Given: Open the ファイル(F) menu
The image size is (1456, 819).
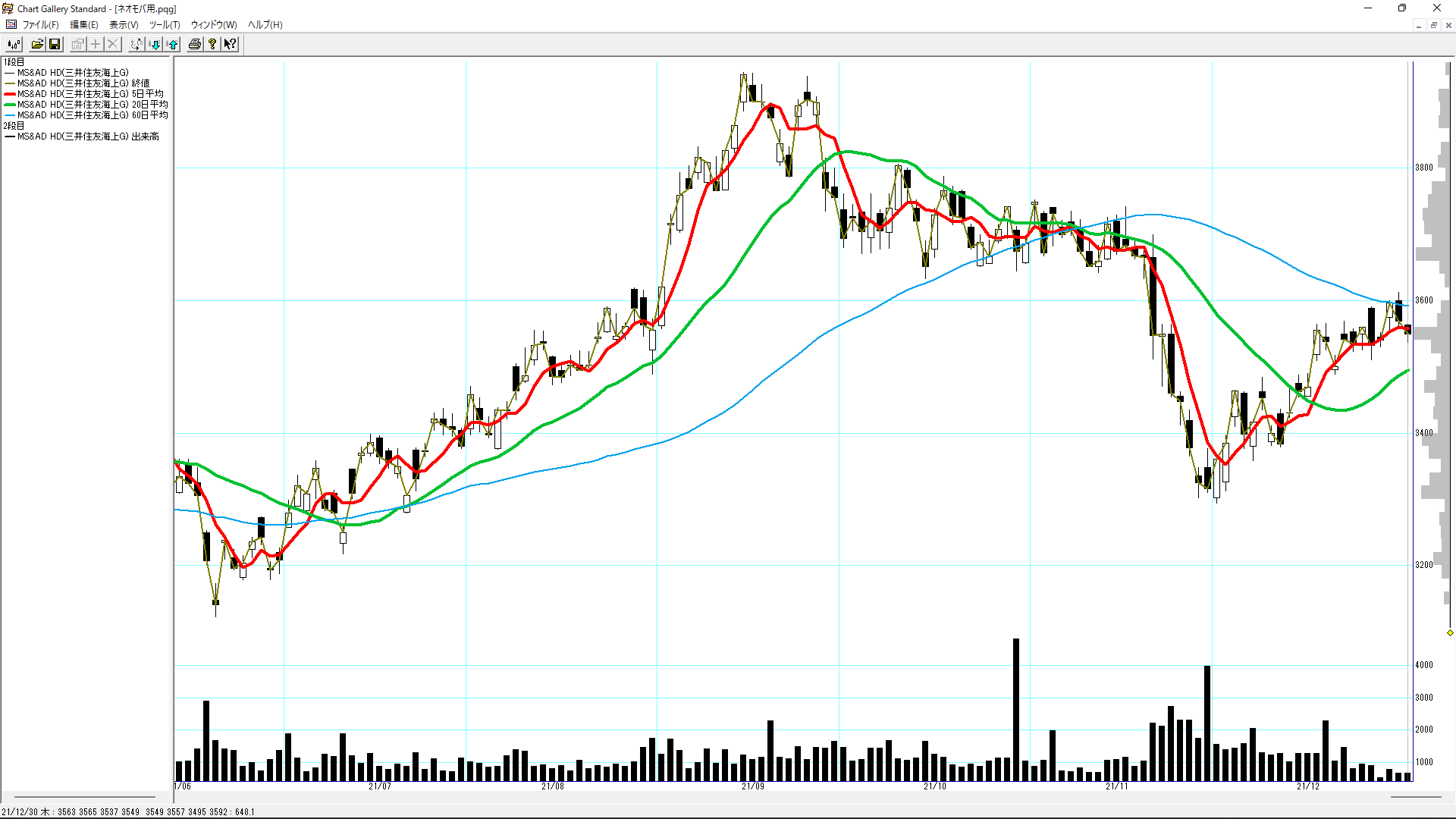Looking at the screenshot, I should (40, 25).
